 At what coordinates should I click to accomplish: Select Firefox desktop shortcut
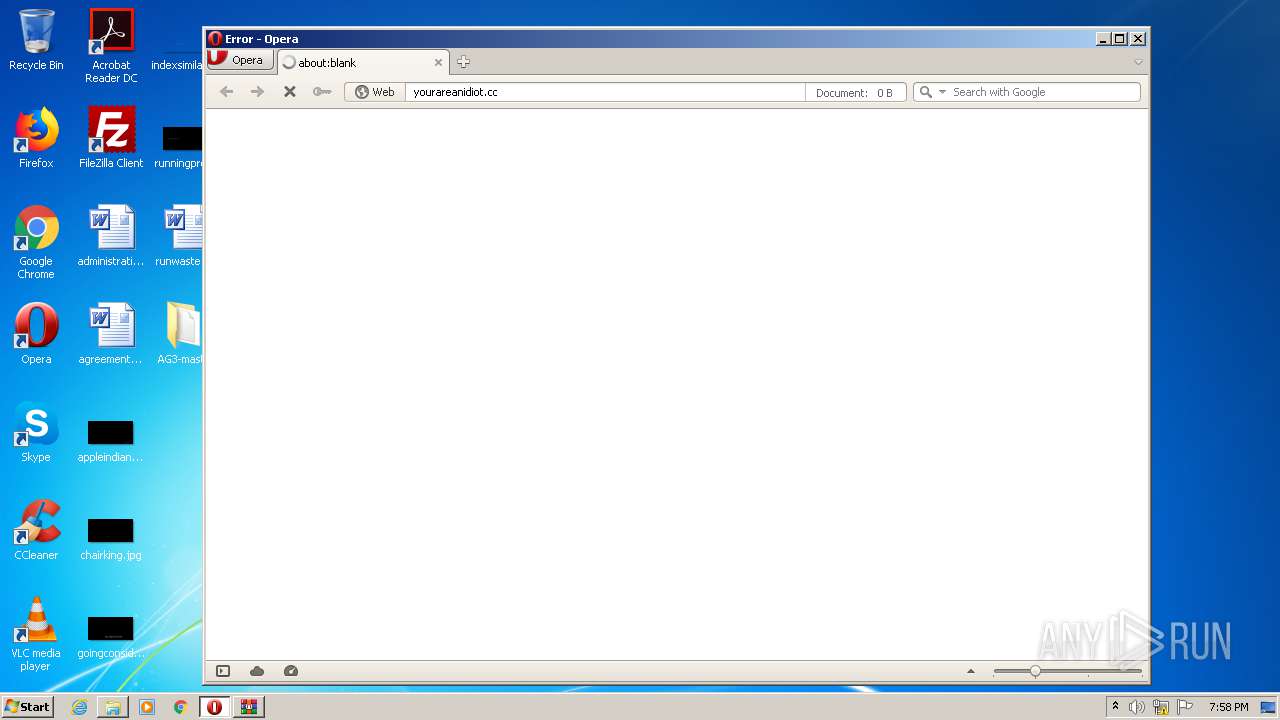pyautogui.click(x=36, y=138)
